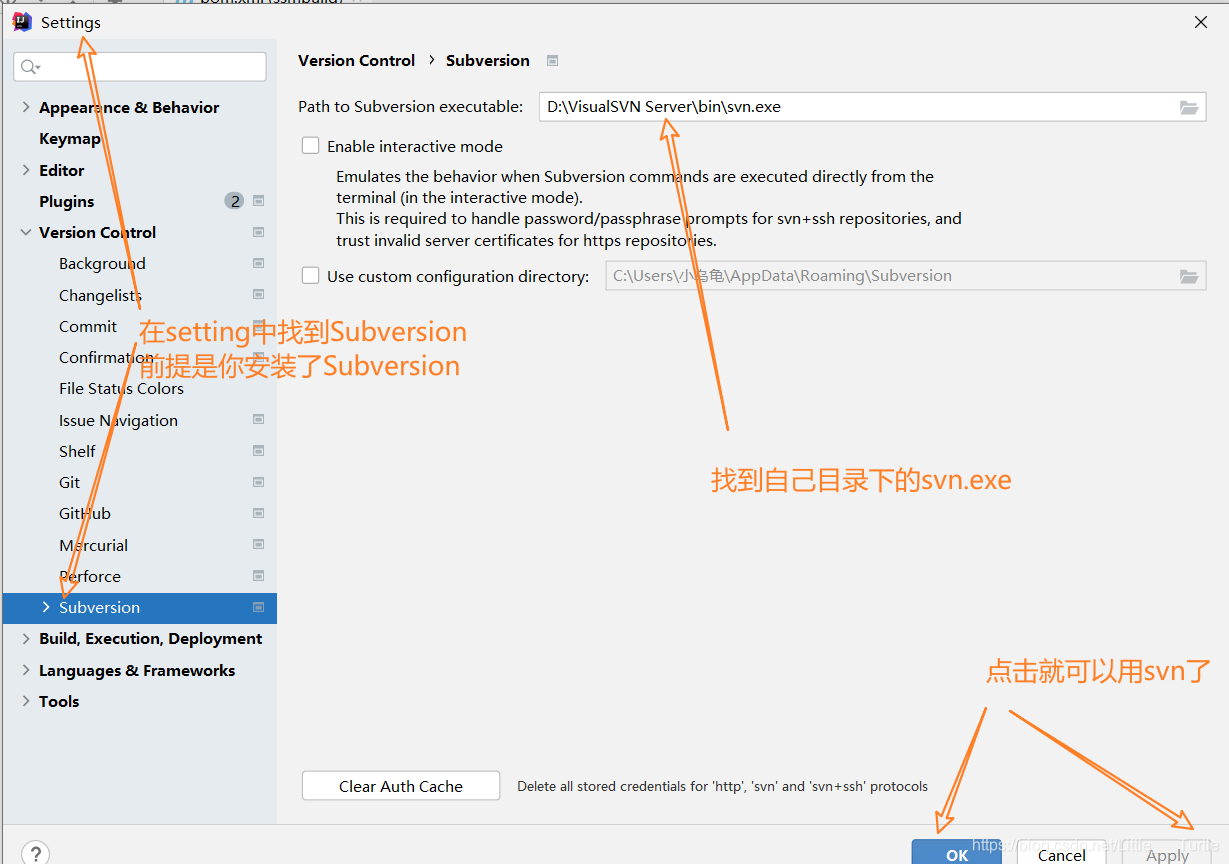Click the Apply button

pyautogui.click(x=1167, y=853)
